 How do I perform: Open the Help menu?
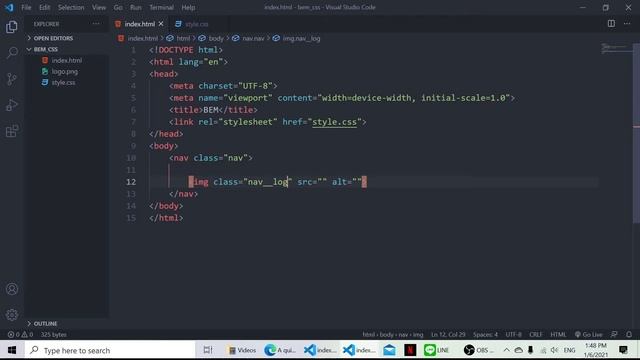[188, 7]
